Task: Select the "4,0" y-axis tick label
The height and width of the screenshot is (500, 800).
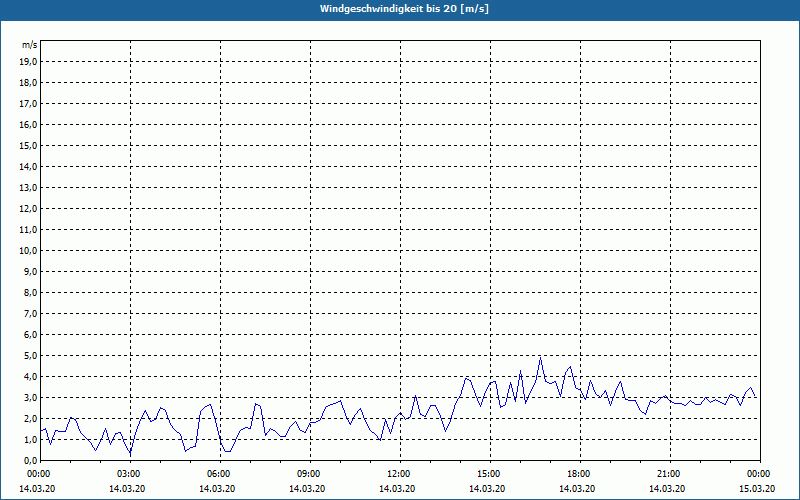Action: [30, 377]
